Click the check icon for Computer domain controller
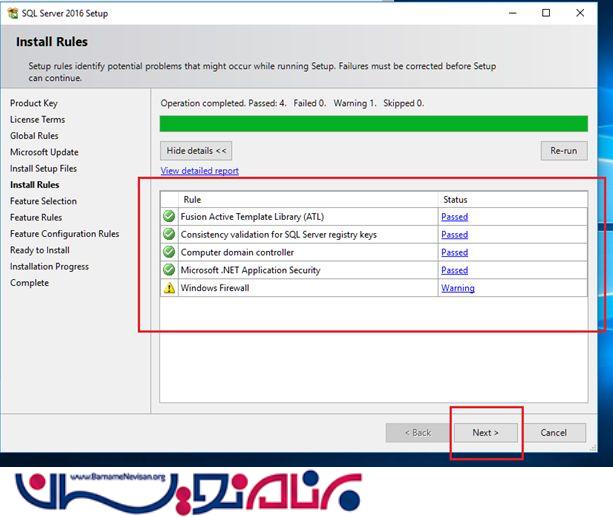The image size is (613, 517). (168, 252)
